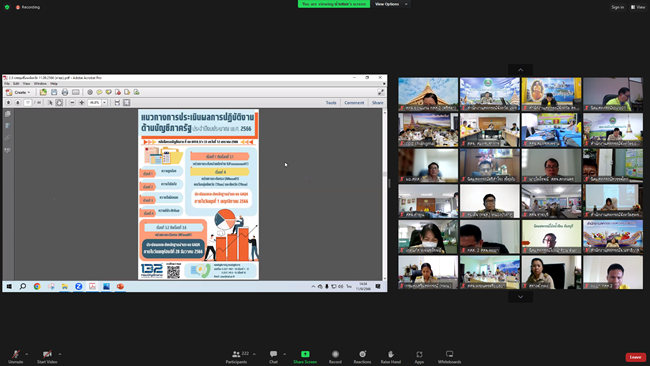Click the shared PDF page thumbnail
The width and height of the screenshot is (650, 366).
pyautogui.click(x=199, y=194)
